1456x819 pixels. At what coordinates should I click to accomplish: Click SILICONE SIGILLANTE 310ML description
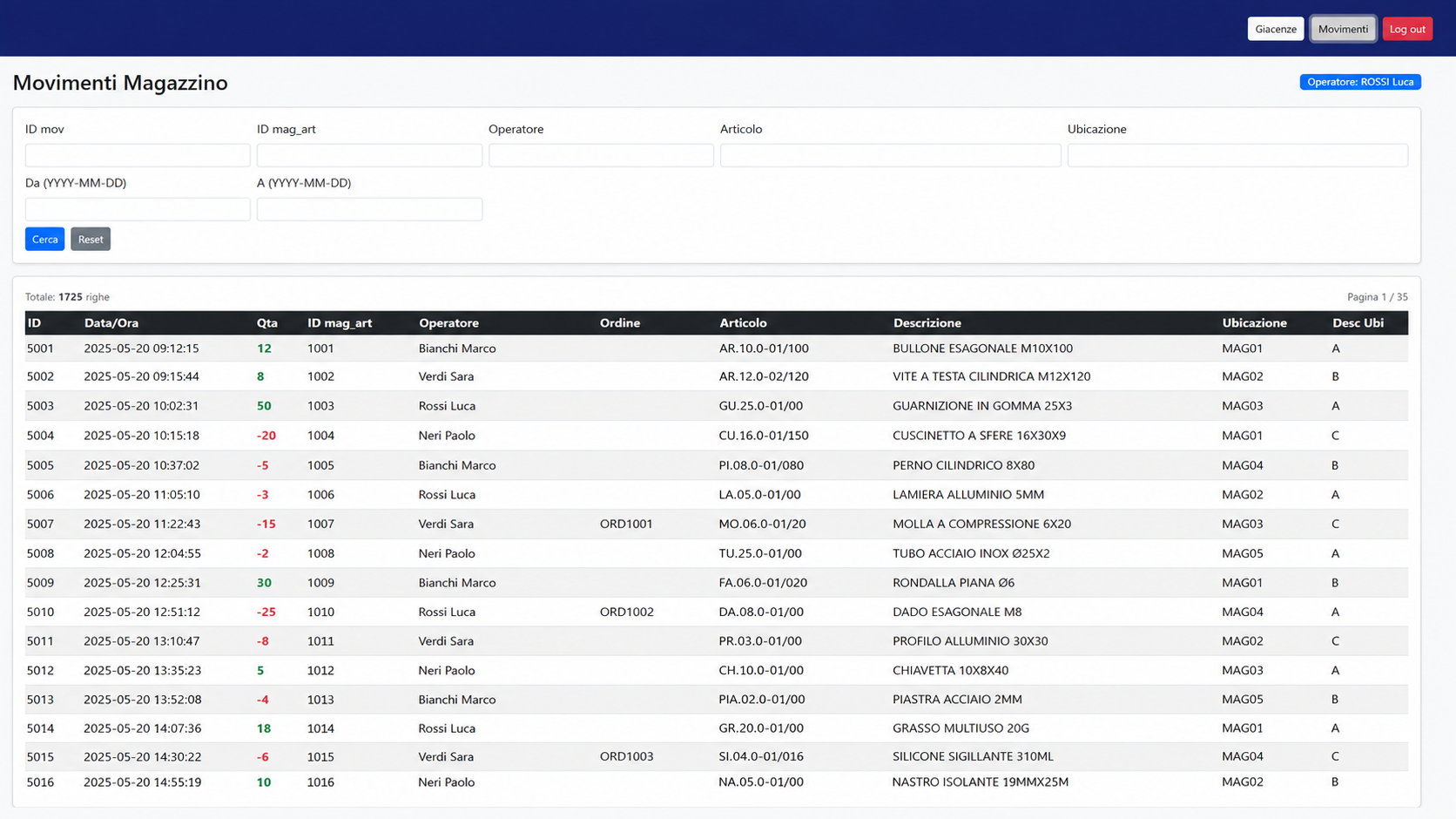[x=973, y=756]
